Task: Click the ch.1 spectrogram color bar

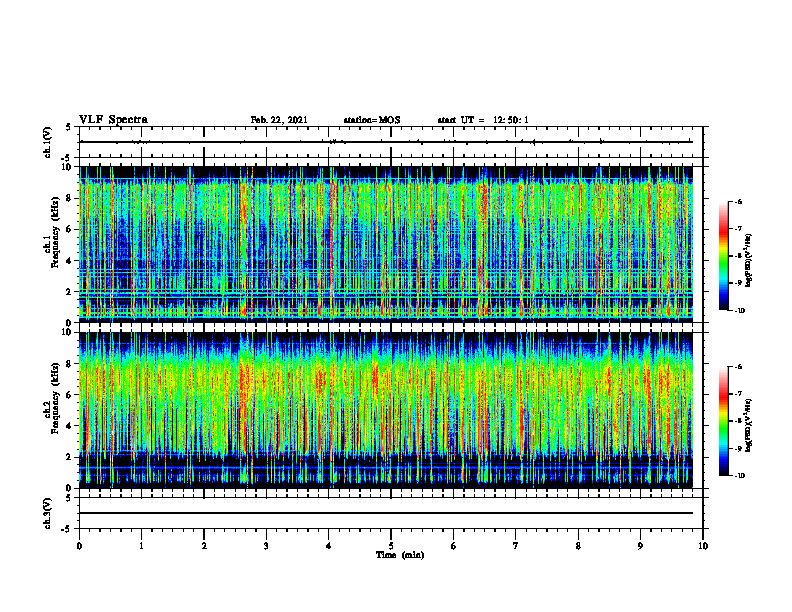Action: 724,256
